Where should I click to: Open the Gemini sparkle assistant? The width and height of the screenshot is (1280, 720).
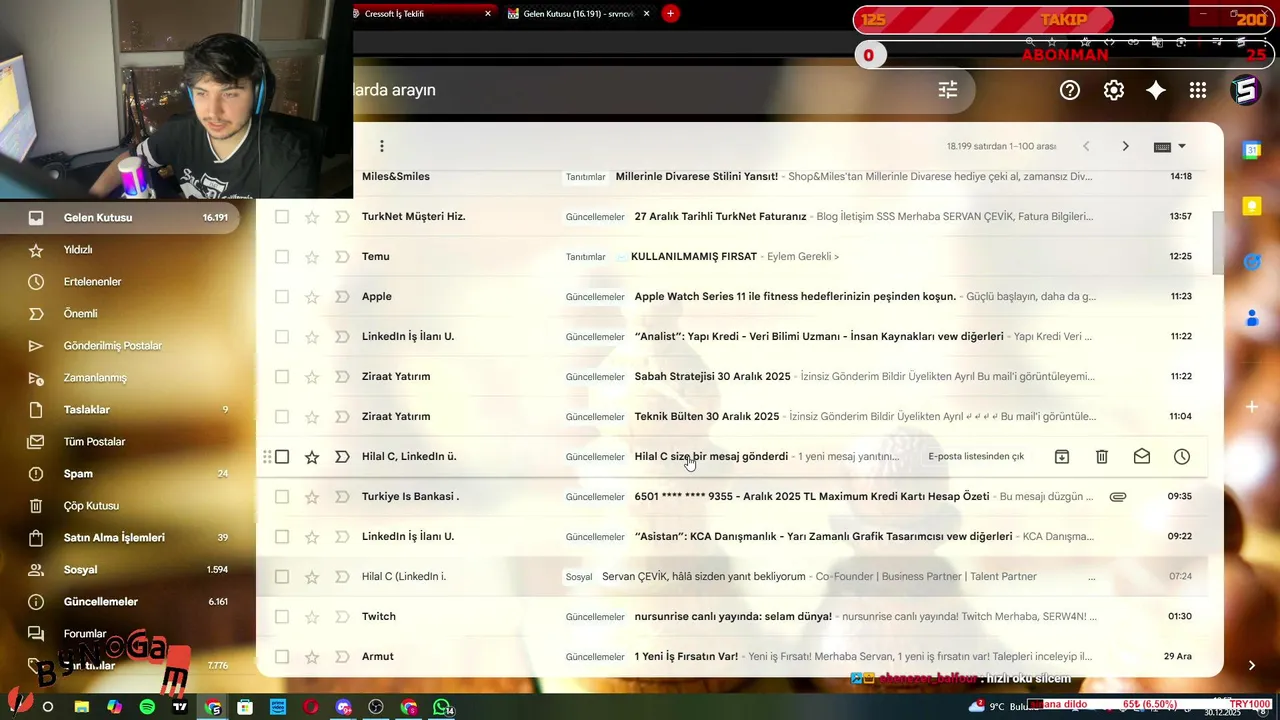(x=1156, y=90)
